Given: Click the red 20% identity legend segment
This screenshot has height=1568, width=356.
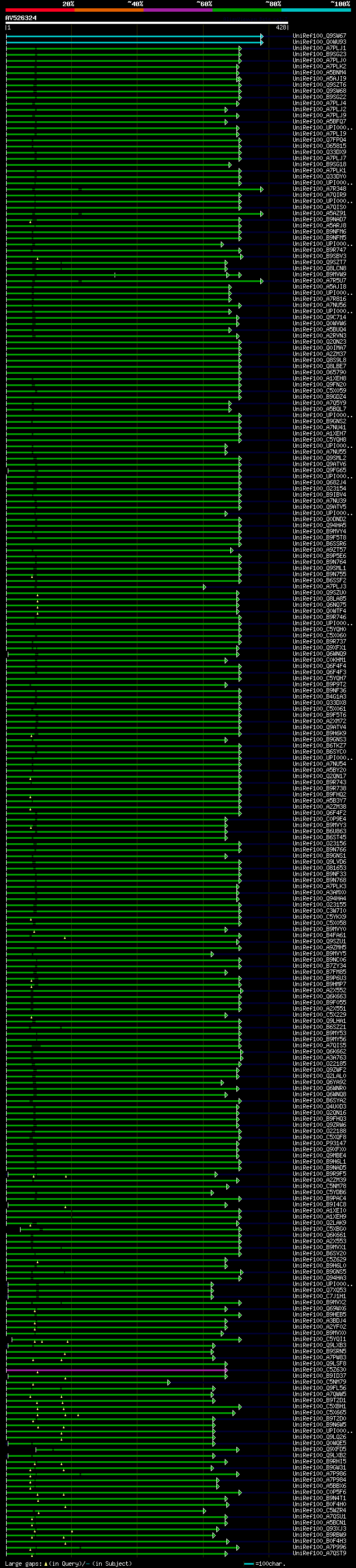Looking at the screenshot, I should (x=39, y=10).
